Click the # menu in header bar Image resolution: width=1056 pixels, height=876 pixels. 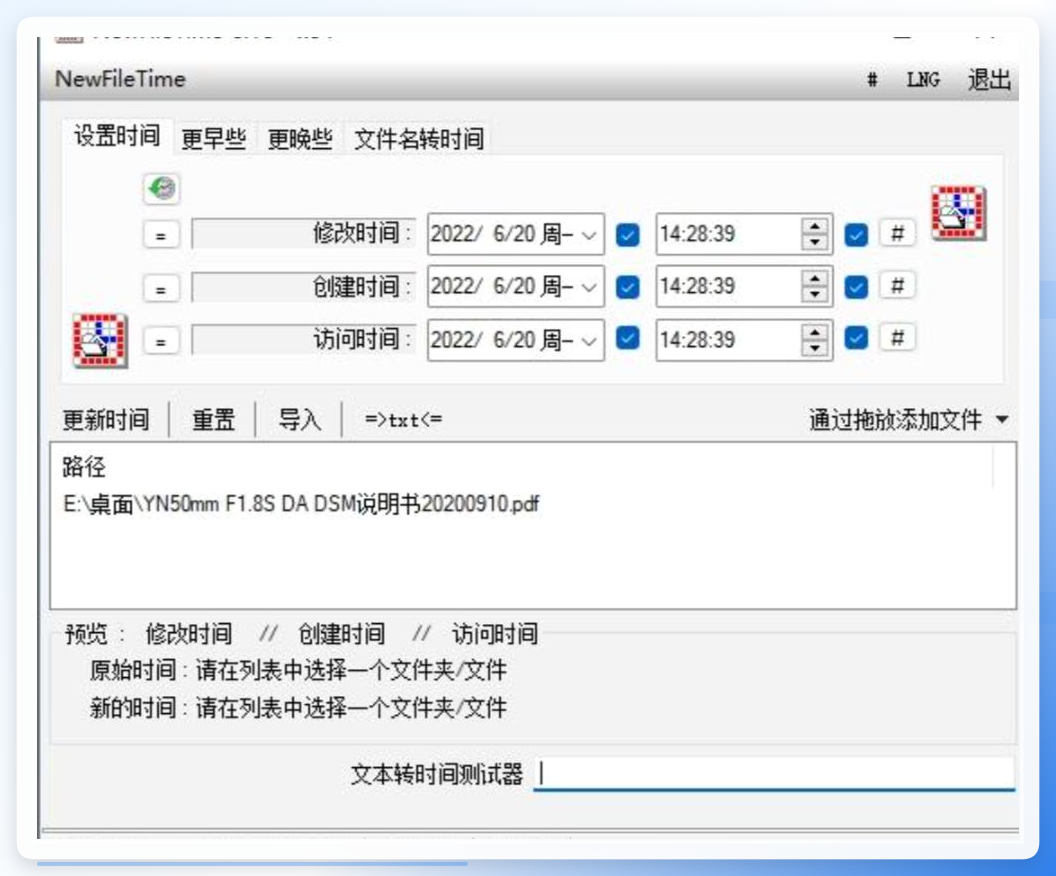[872, 80]
